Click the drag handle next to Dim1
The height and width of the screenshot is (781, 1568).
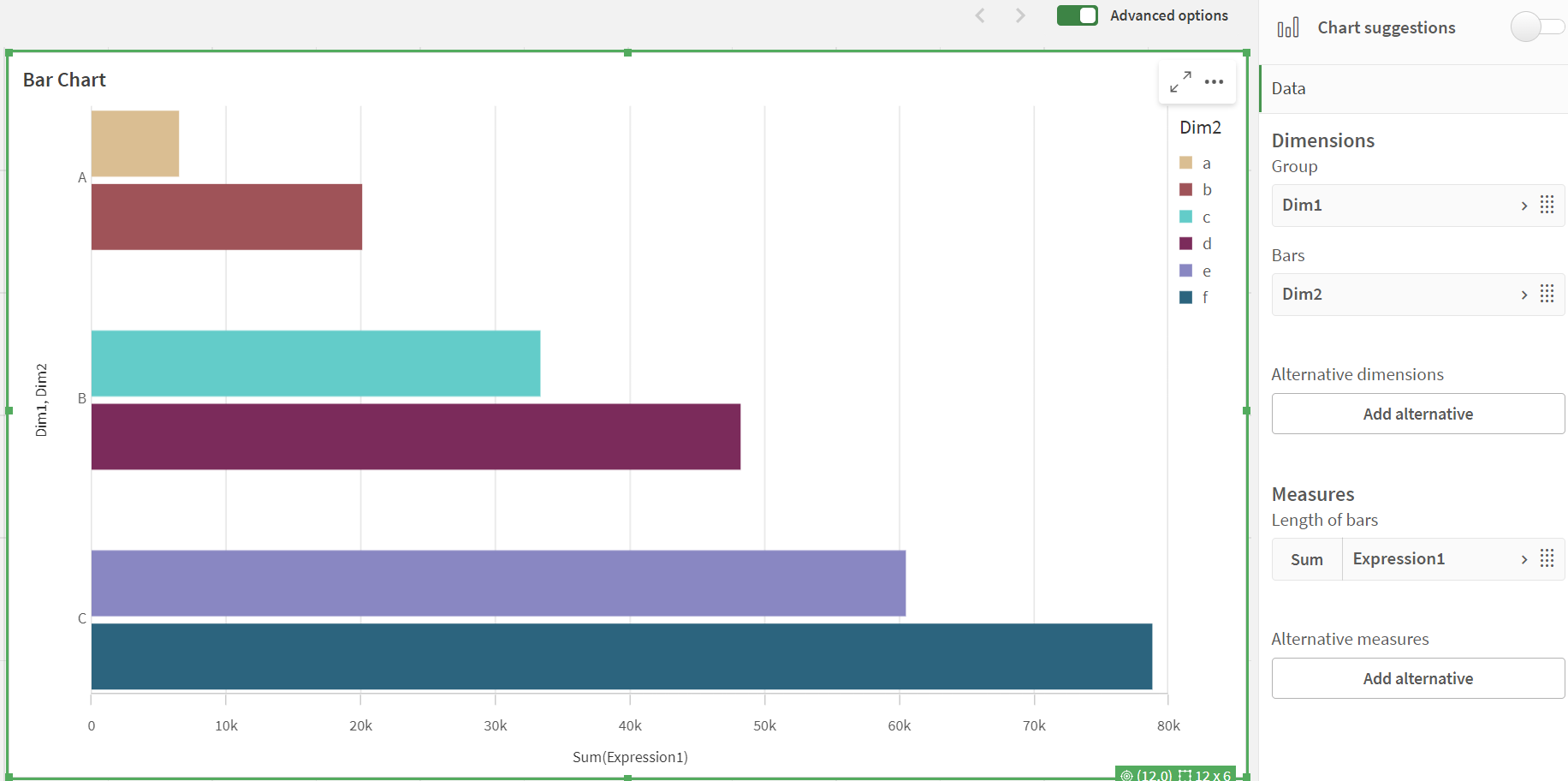(x=1547, y=205)
